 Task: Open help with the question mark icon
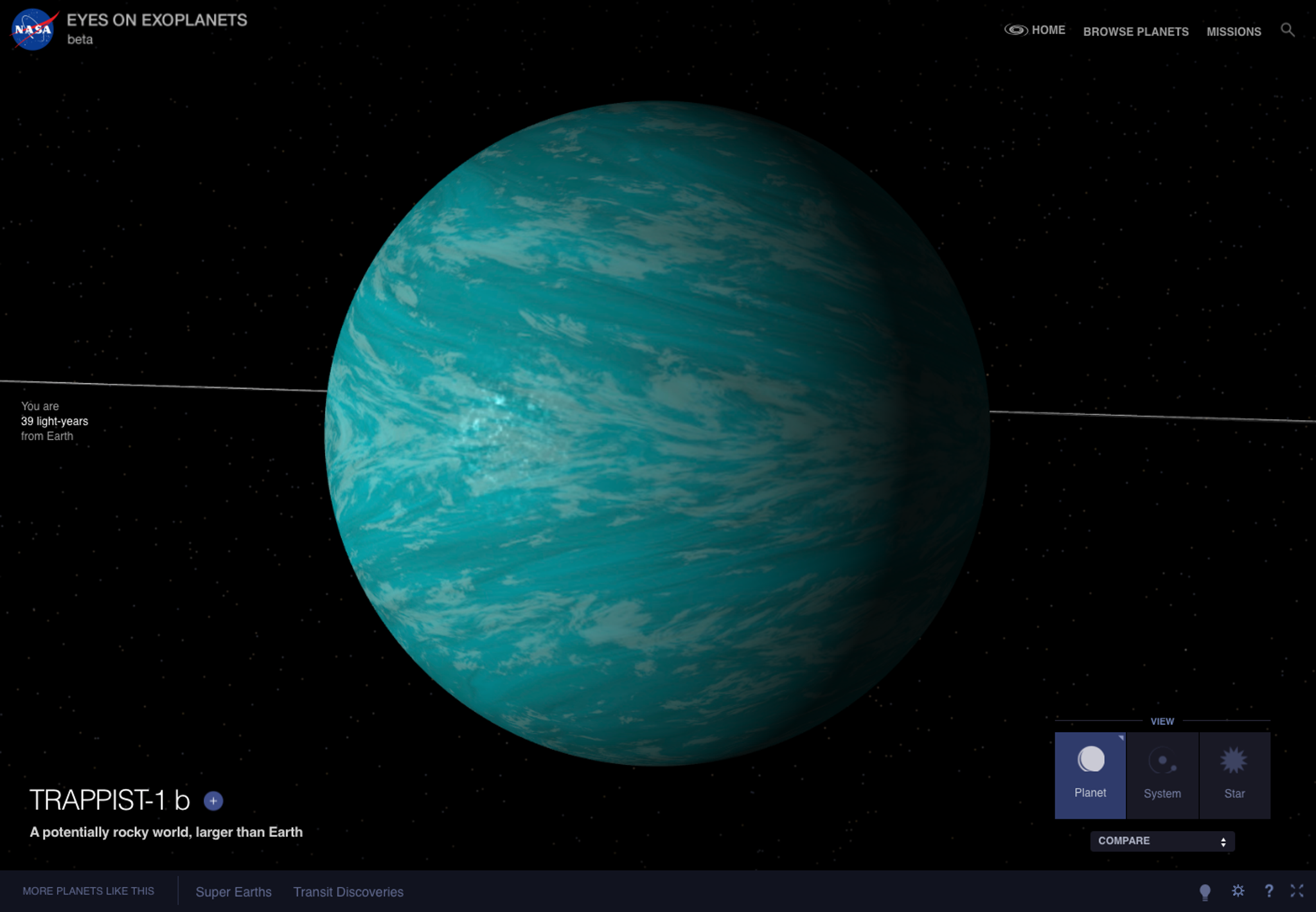click(x=1270, y=891)
